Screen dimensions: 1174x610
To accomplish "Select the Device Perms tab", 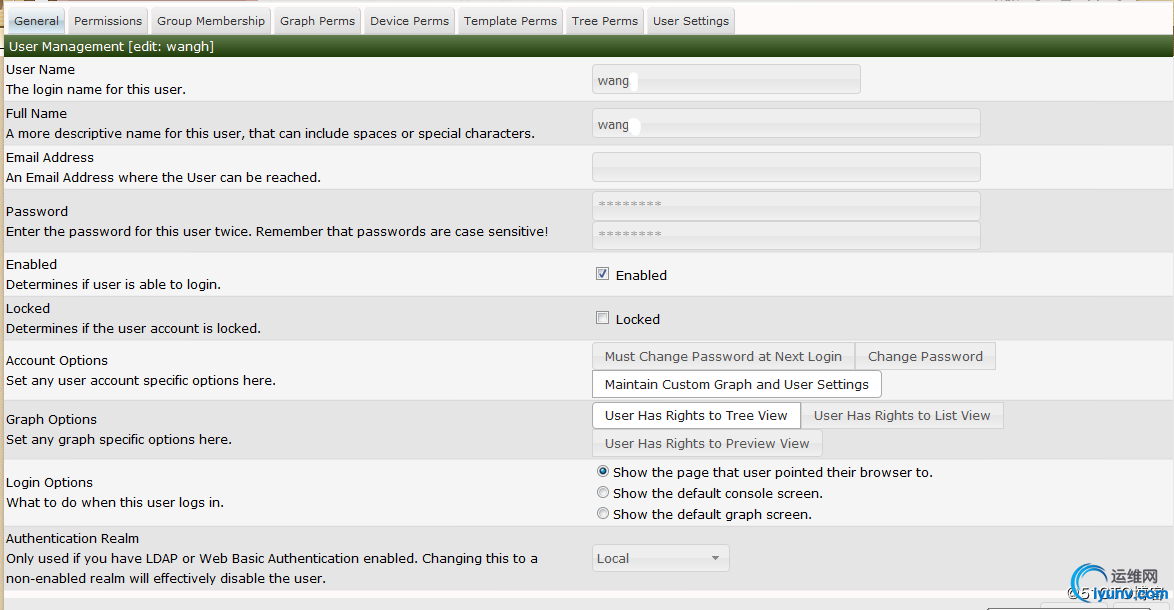I will point(409,21).
